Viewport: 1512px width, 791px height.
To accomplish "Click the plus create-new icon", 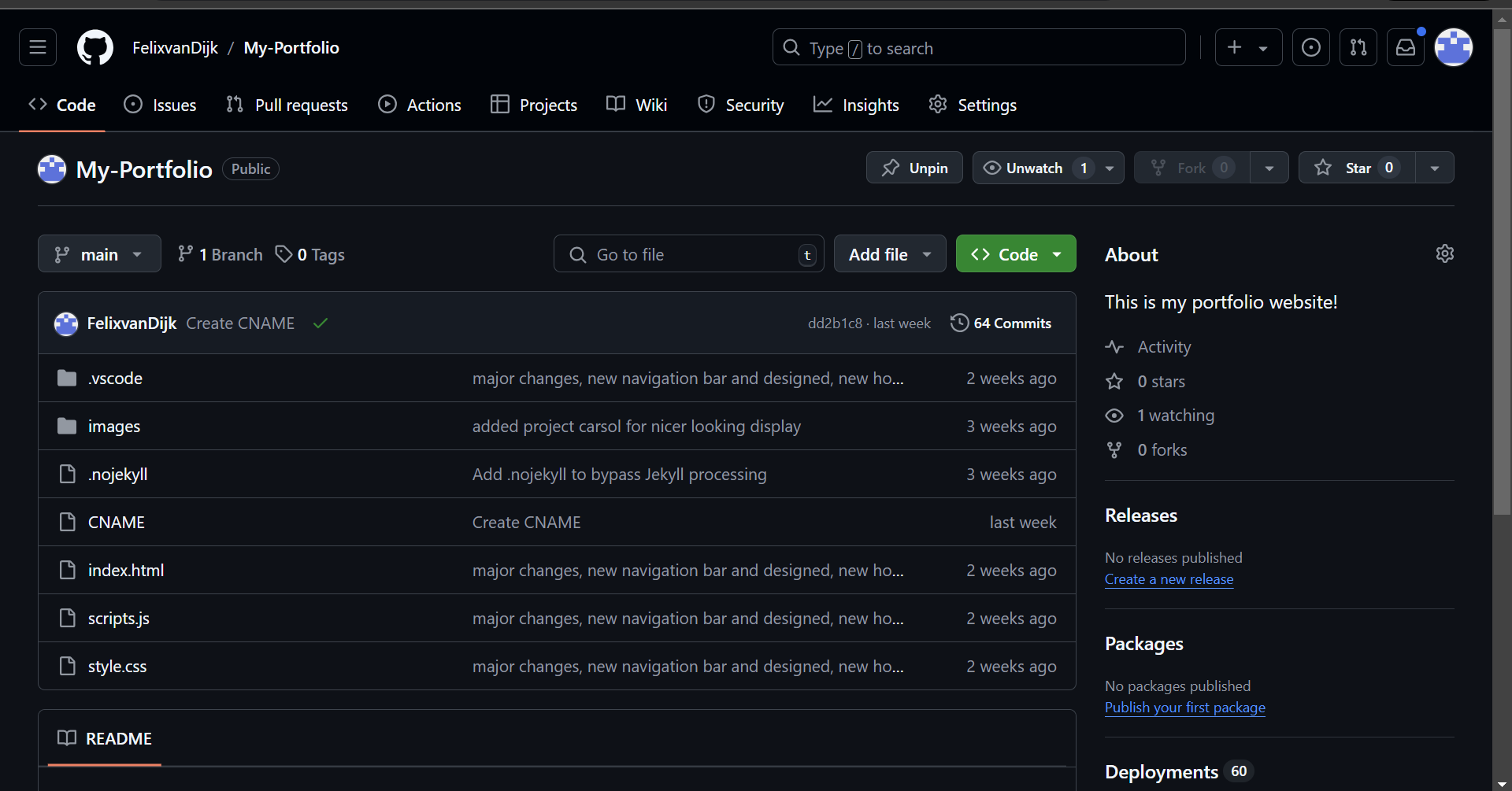I will (1235, 47).
